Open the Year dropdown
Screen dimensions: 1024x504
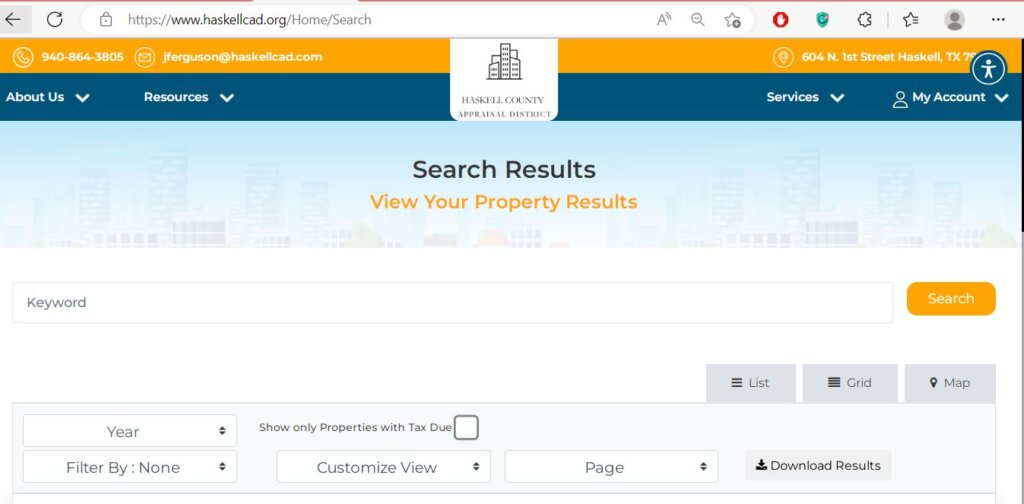tap(130, 431)
